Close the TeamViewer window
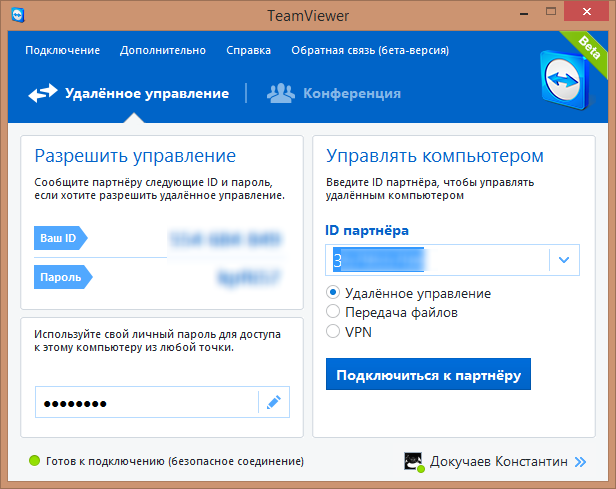 (x=587, y=11)
